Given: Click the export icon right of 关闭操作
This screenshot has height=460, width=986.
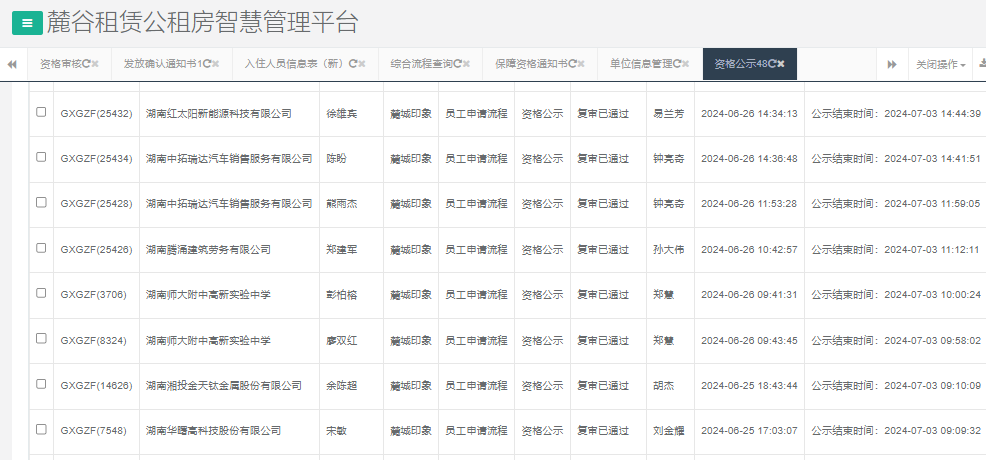Looking at the screenshot, I should [982, 63].
